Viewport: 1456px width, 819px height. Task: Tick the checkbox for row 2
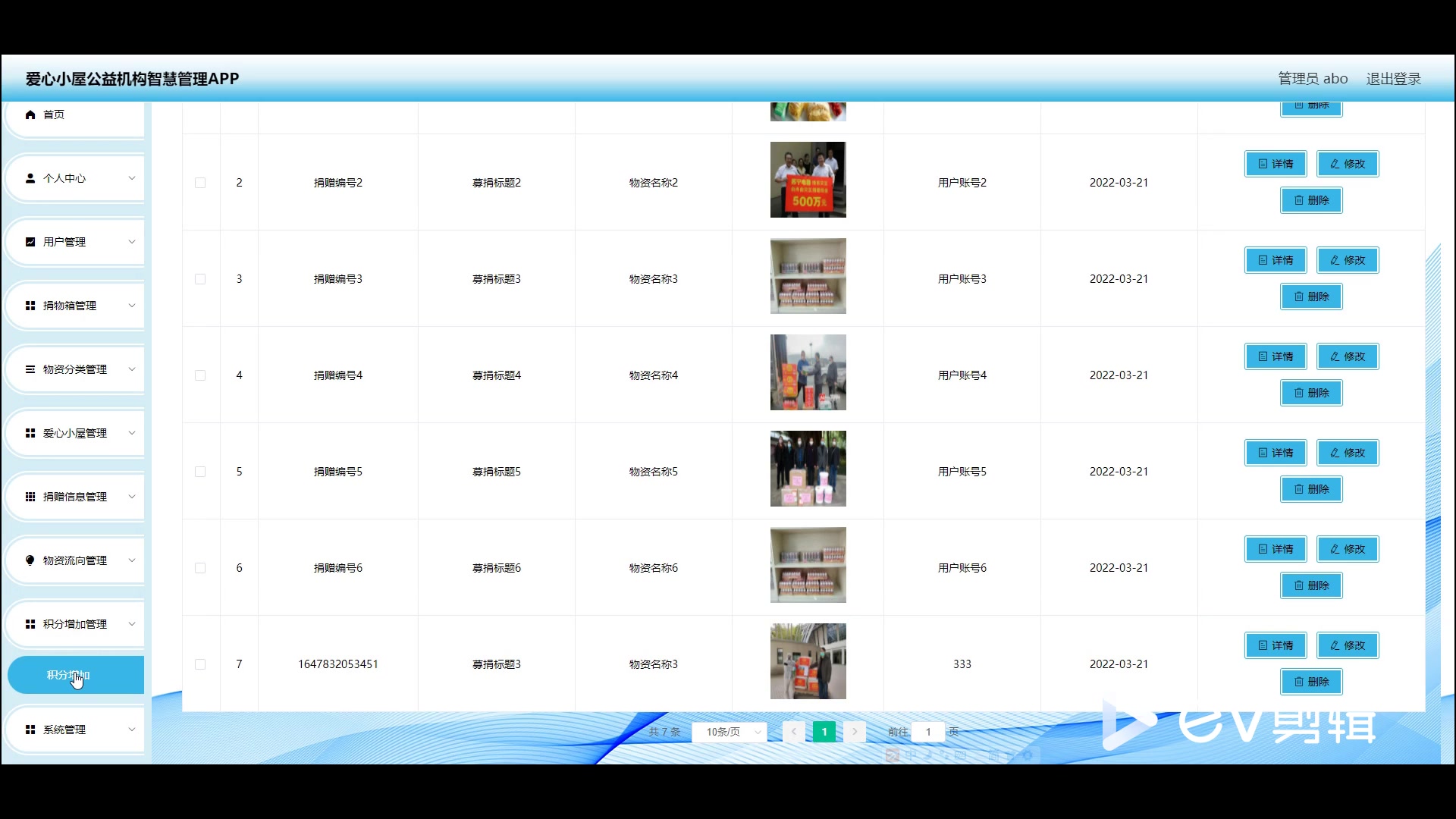200,183
